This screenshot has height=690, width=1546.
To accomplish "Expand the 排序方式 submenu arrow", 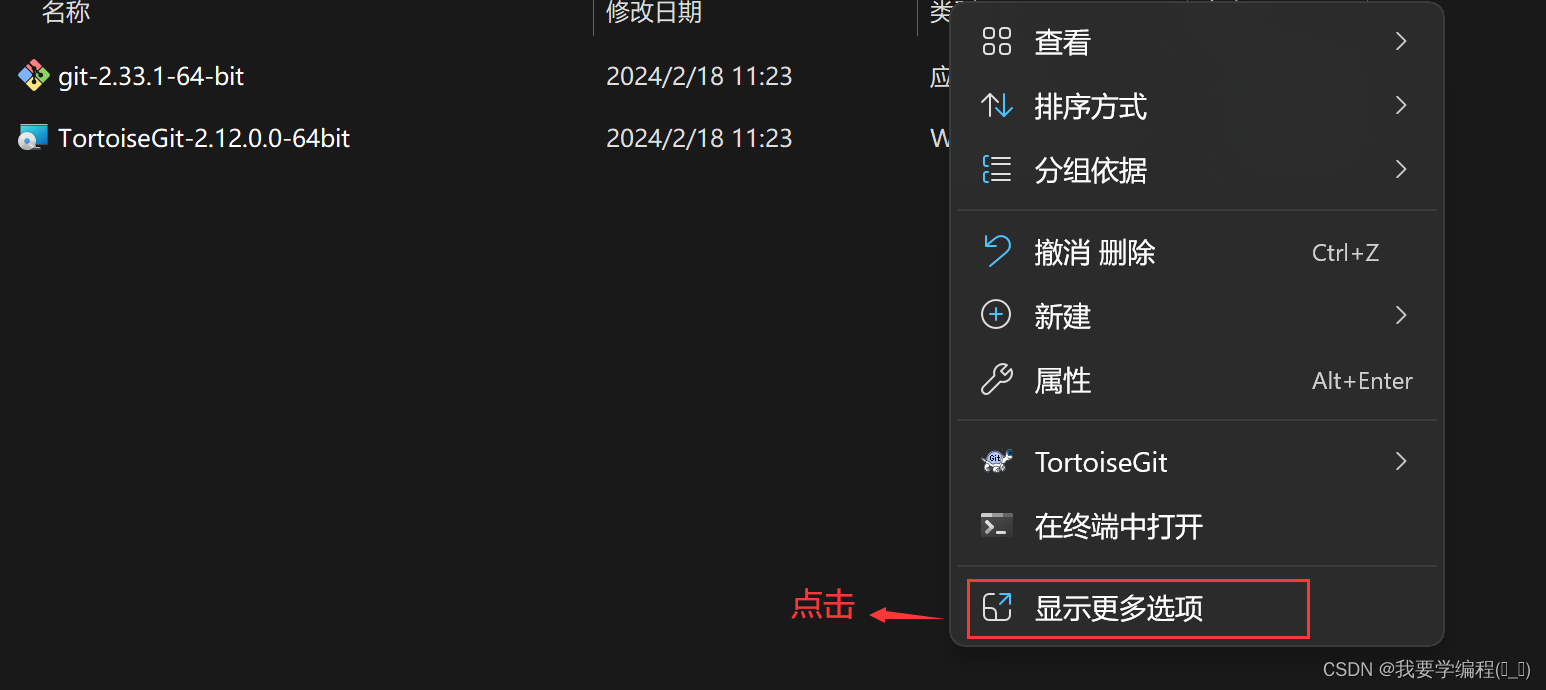I will tap(1401, 105).
